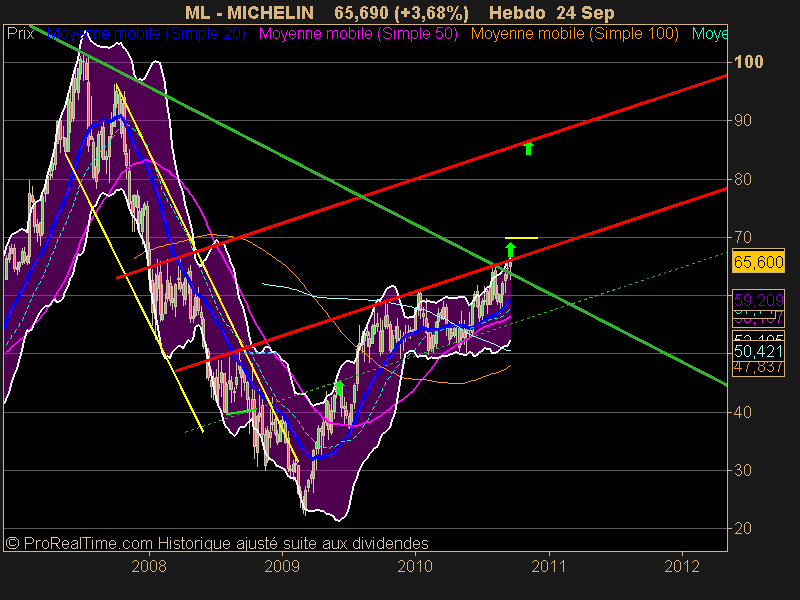Click the orange 47,837 value label
This screenshot has width=800, height=600.
(758, 367)
